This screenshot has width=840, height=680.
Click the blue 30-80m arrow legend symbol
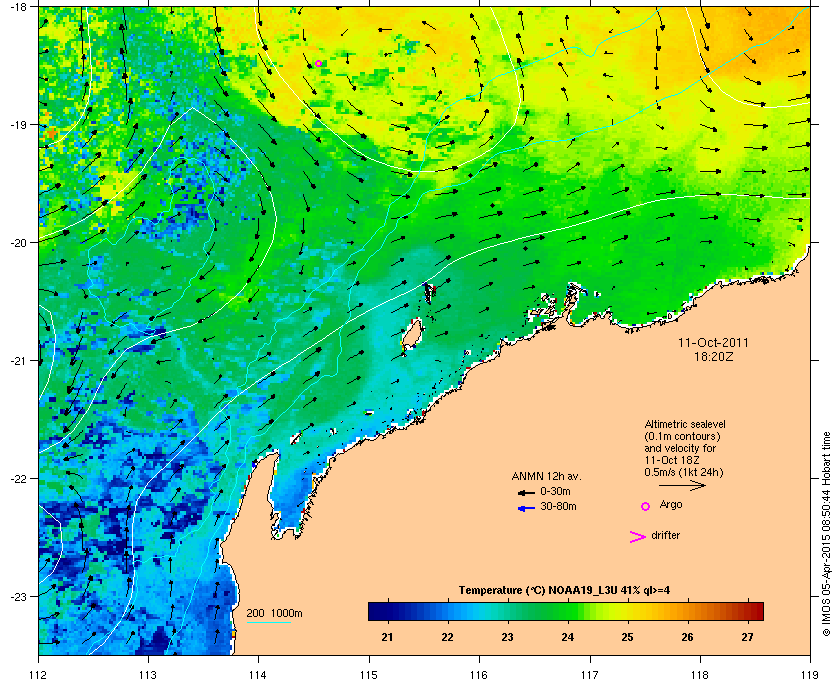tap(526, 508)
